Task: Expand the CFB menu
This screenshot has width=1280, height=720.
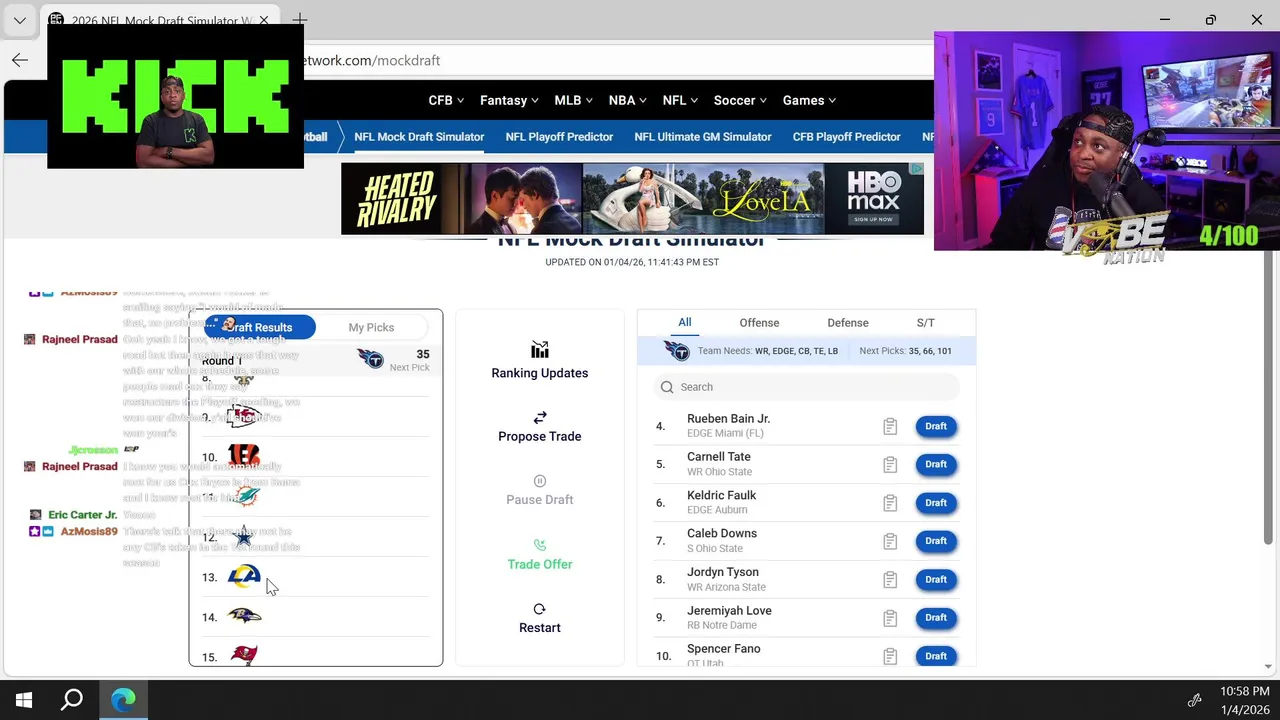Action: point(446,100)
